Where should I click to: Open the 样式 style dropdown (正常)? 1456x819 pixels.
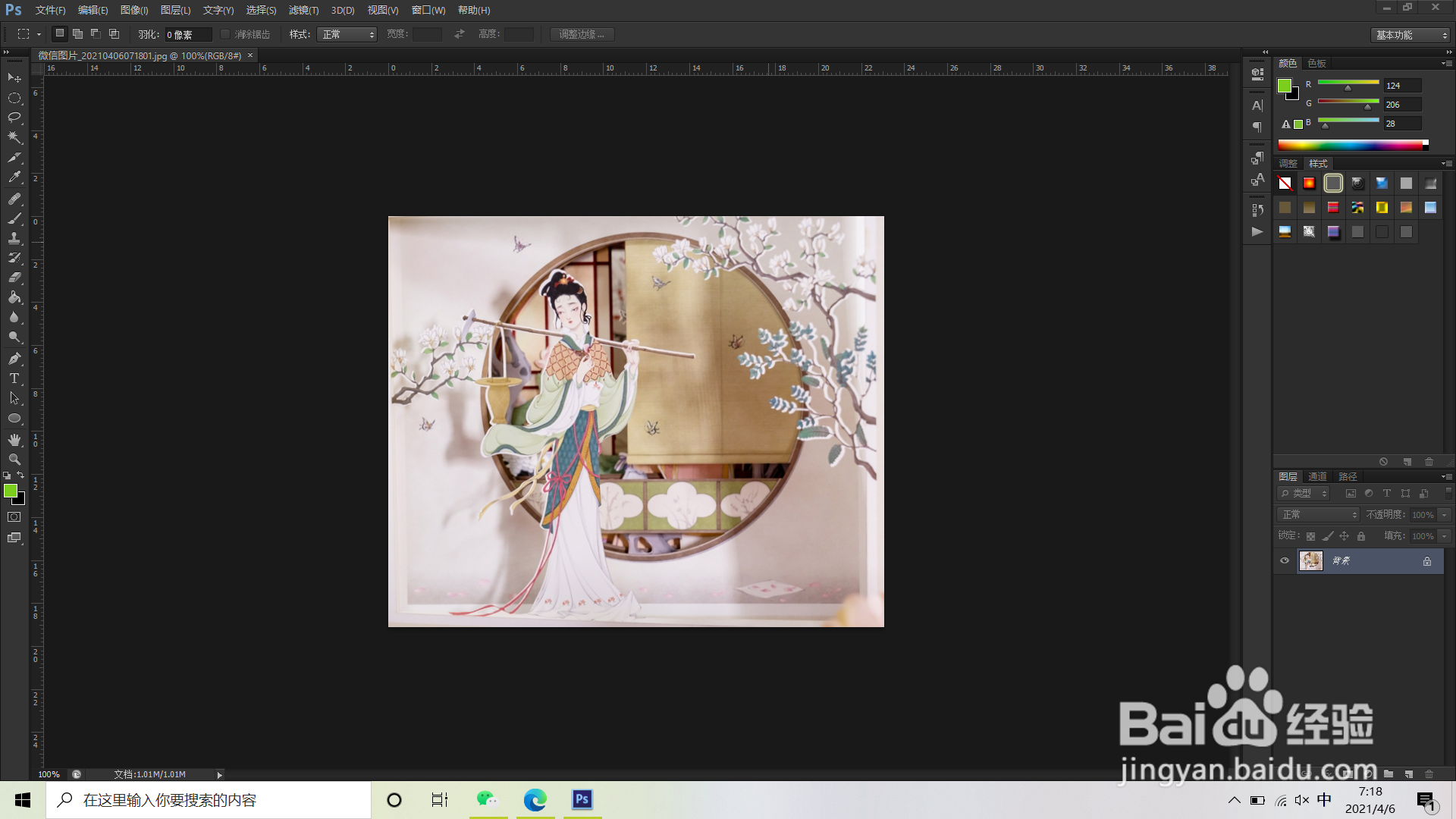tap(347, 34)
